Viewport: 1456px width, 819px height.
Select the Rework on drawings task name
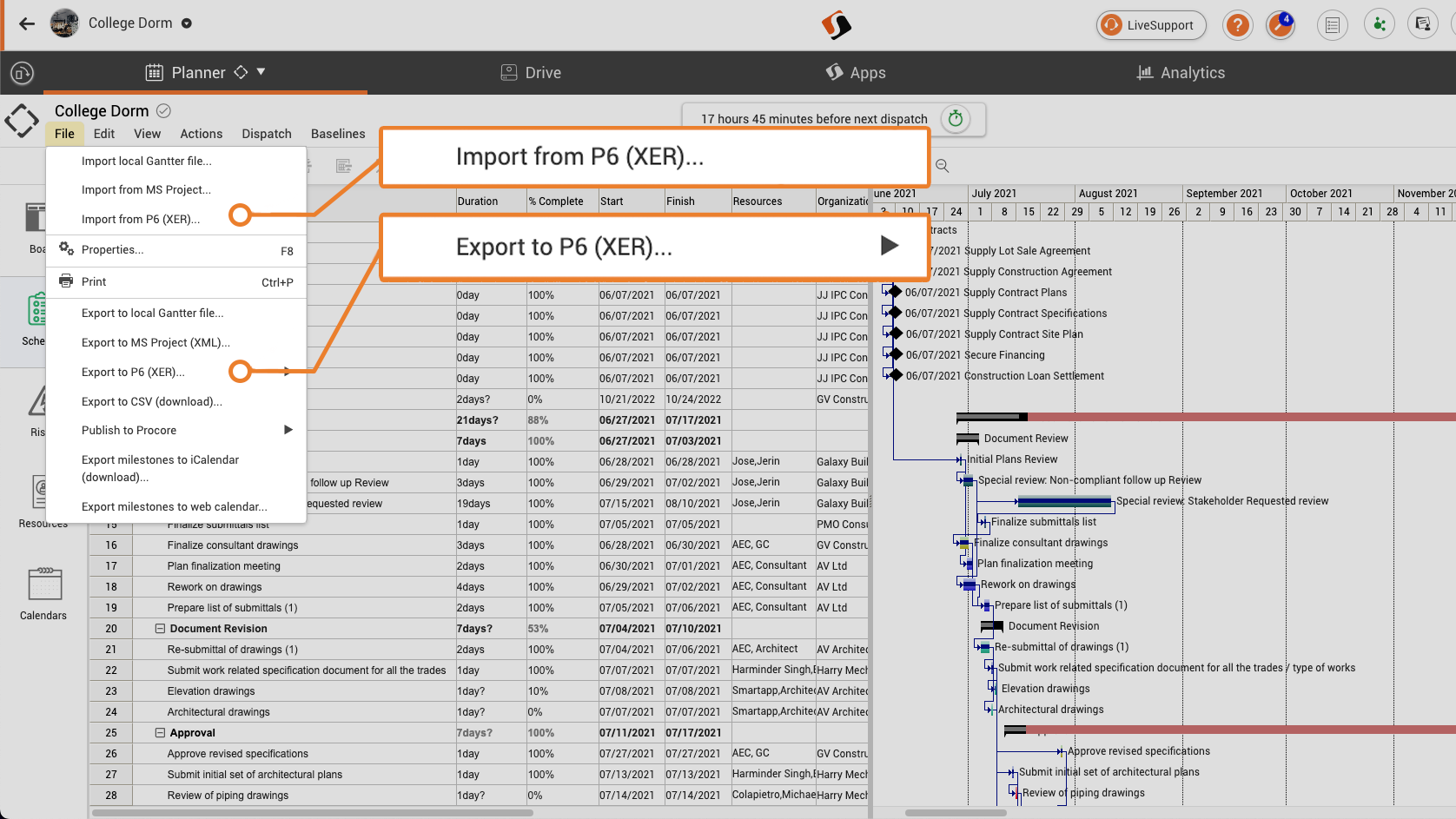(x=215, y=587)
